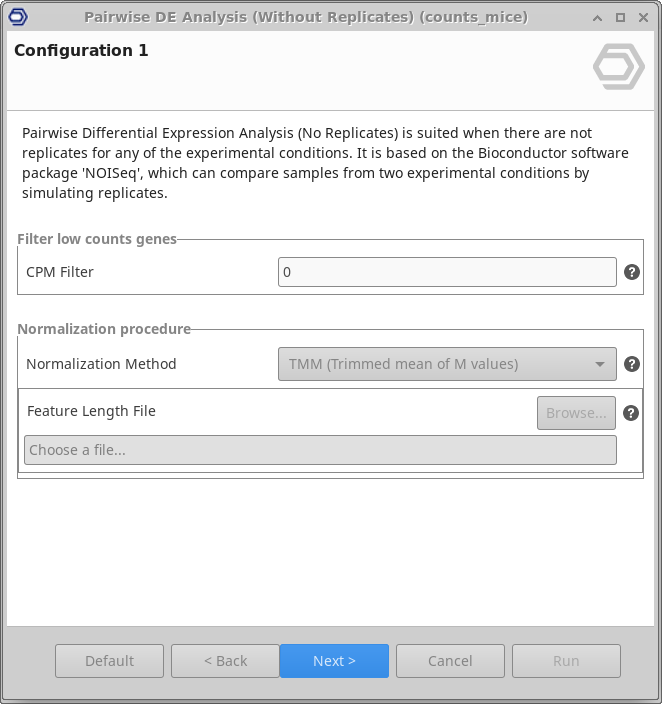Screen dimensions: 662x704
Task: Click the Configuration 1 page heading
Action: (81, 50)
